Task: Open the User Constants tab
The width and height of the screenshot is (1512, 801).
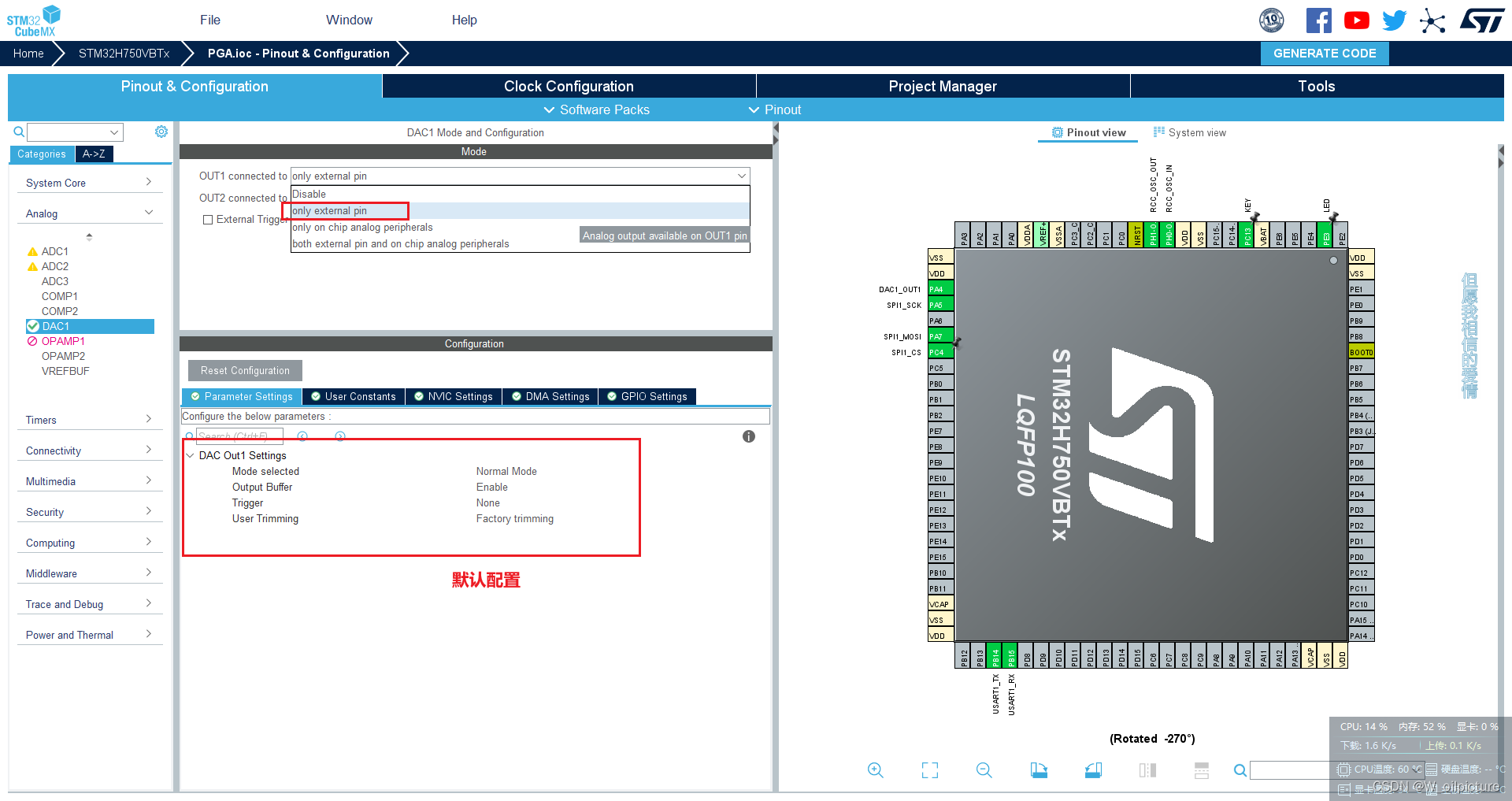Action: tap(354, 396)
